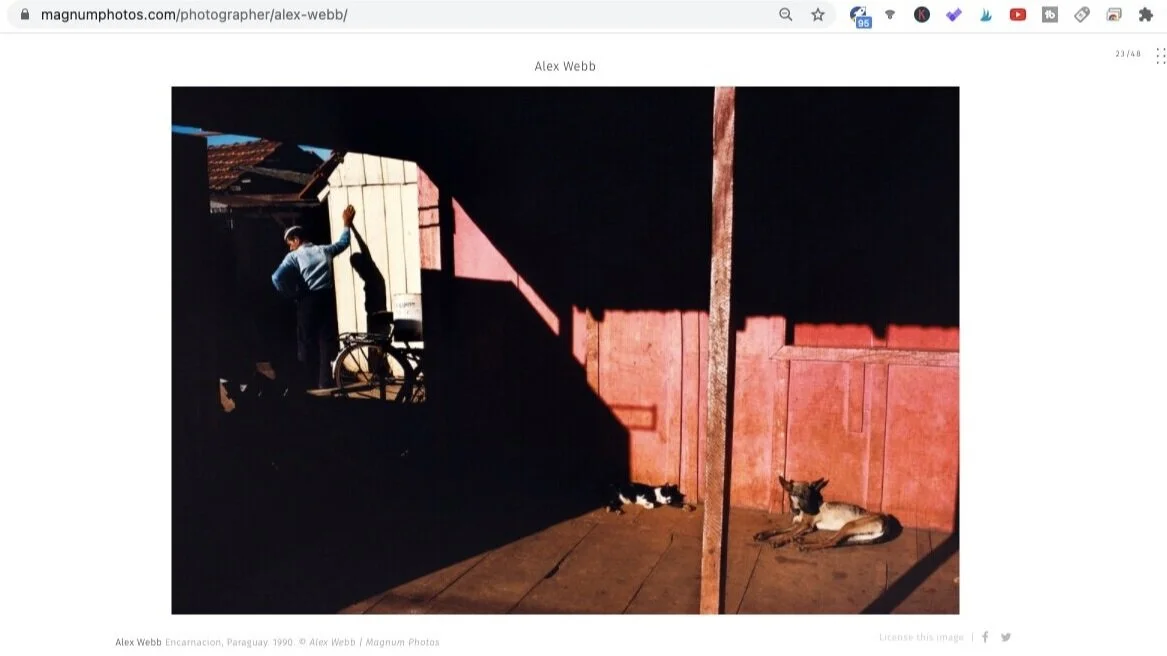The height and width of the screenshot is (656, 1167).
Task: Open the dark circular K extension
Action: [921, 14]
